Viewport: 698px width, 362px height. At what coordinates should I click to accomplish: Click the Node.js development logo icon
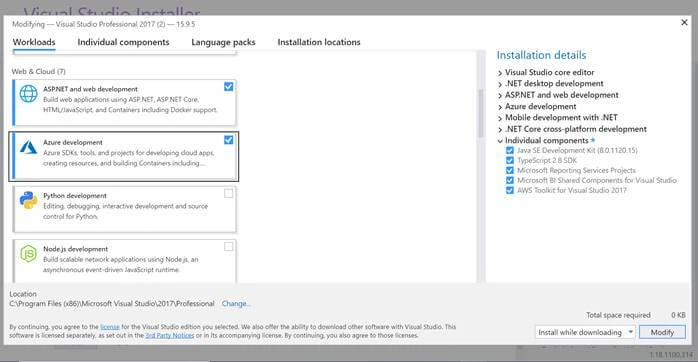pos(28,254)
